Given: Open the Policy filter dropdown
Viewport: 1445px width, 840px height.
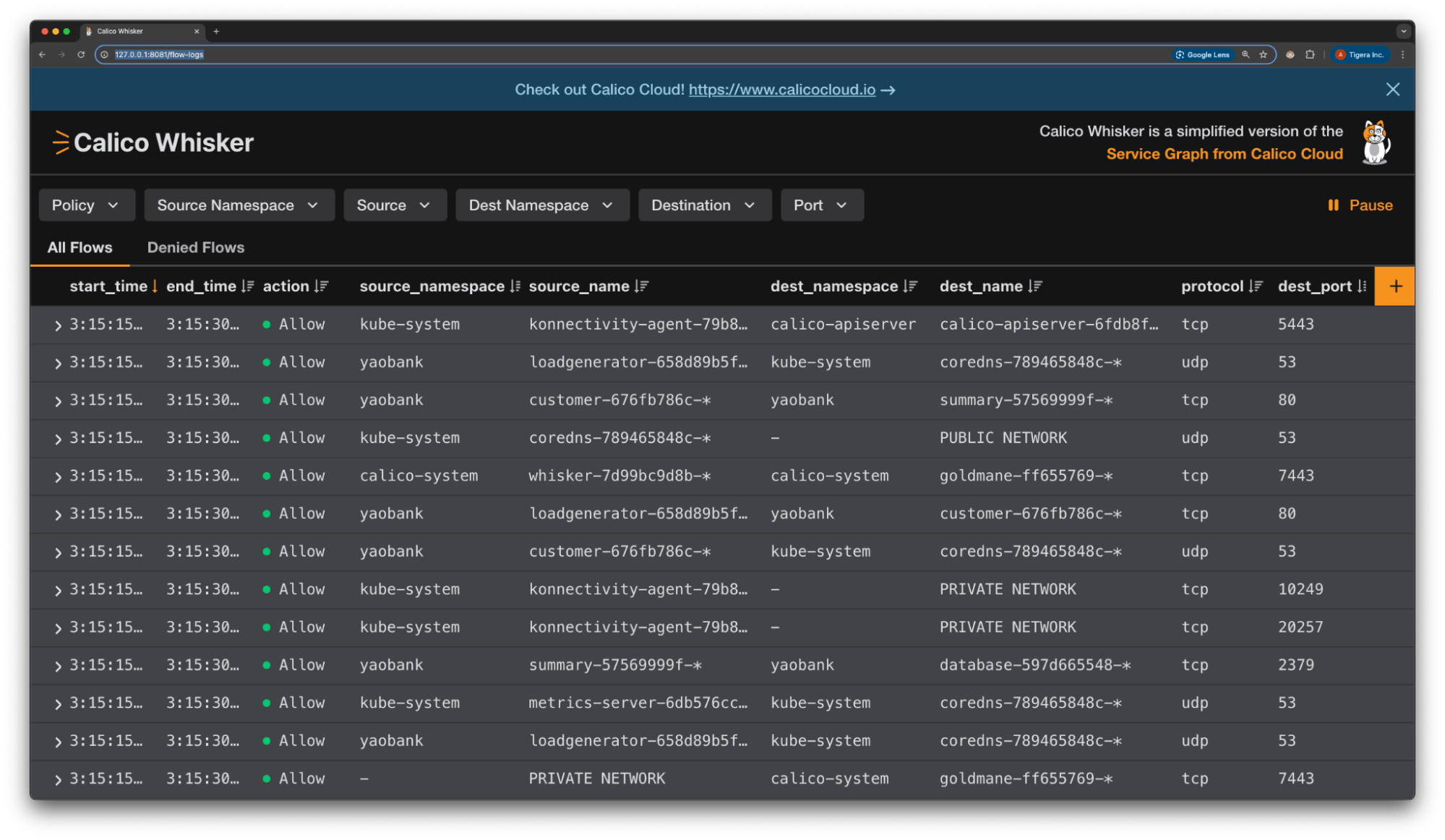Looking at the screenshot, I should tap(86, 205).
